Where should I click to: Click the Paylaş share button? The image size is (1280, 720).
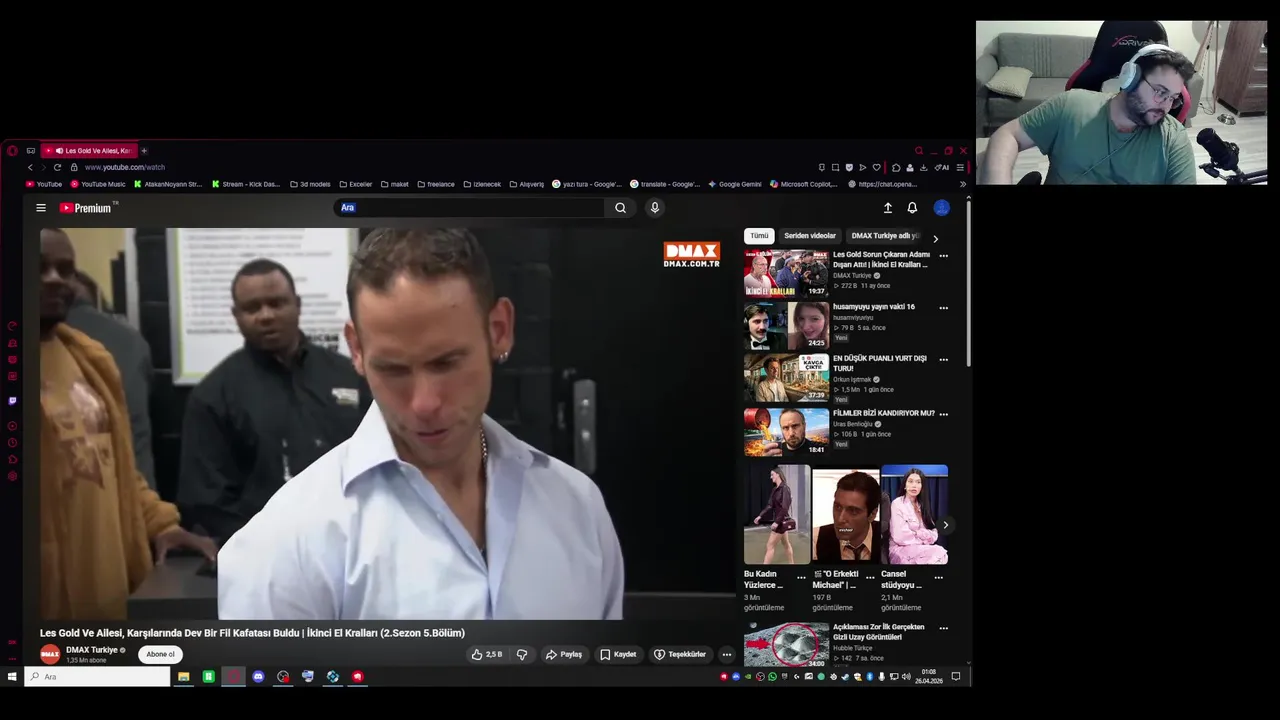pyautogui.click(x=564, y=655)
